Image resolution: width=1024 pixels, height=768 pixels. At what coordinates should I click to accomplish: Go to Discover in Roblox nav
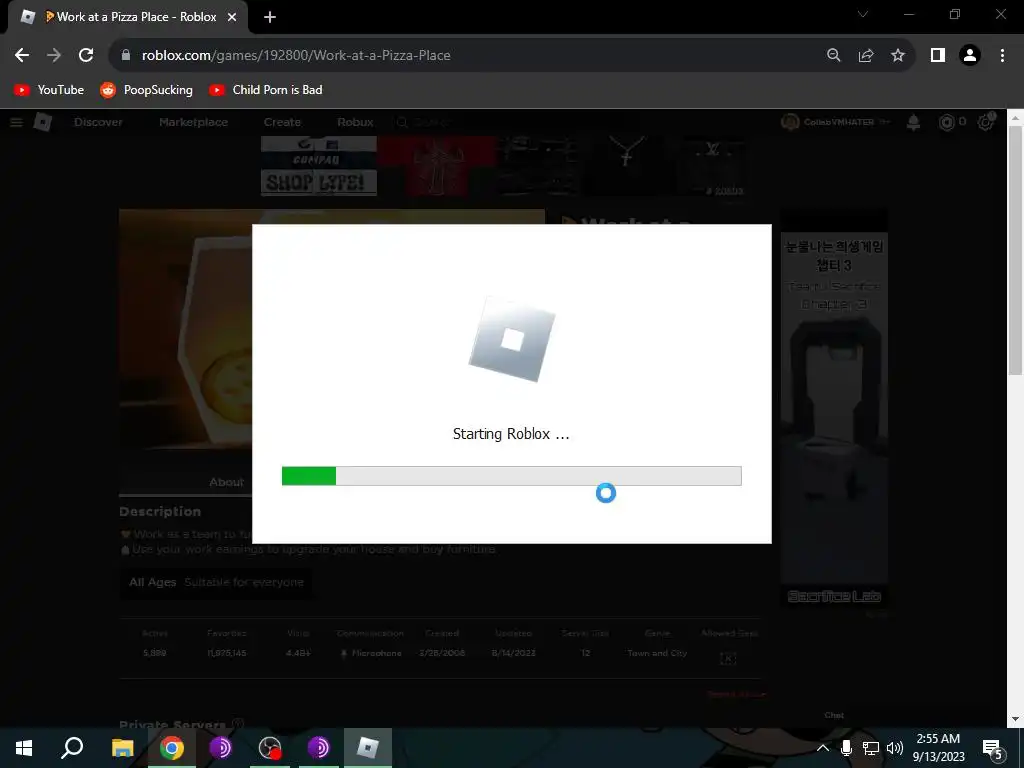[98, 122]
